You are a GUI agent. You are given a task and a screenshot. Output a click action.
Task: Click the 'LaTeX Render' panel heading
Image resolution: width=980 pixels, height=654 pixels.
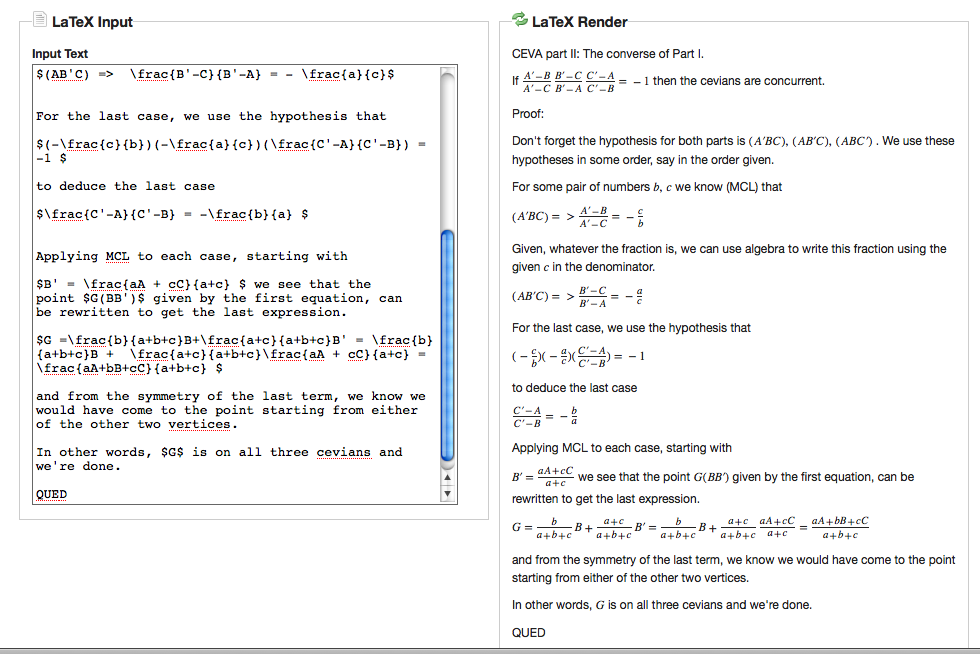point(579,21)
